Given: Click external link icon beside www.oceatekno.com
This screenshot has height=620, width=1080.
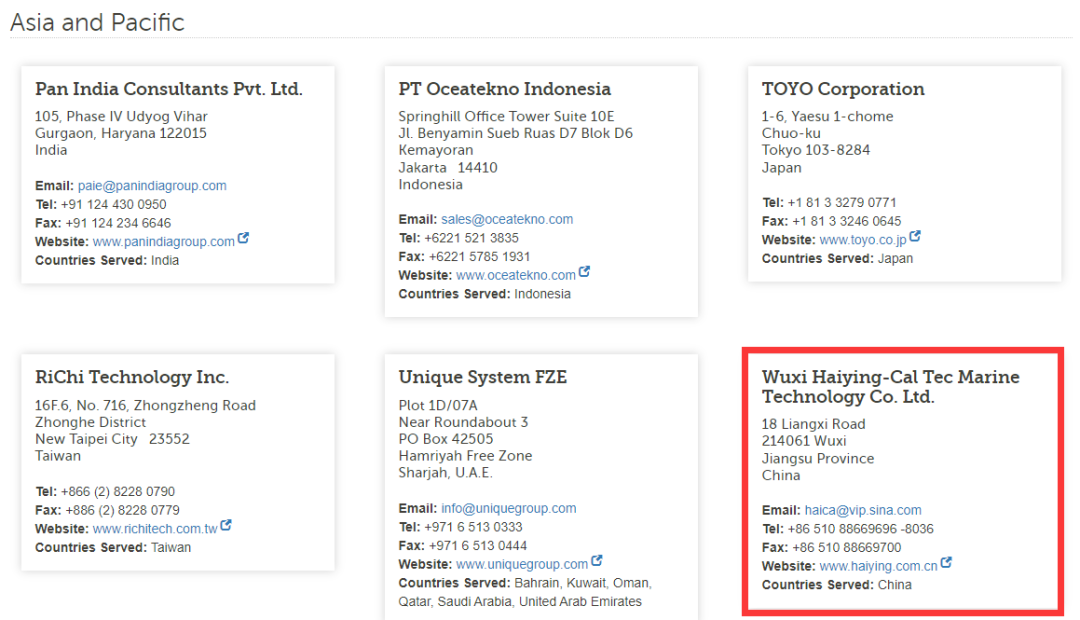Looking at the screenshot, I should point(585,272).
